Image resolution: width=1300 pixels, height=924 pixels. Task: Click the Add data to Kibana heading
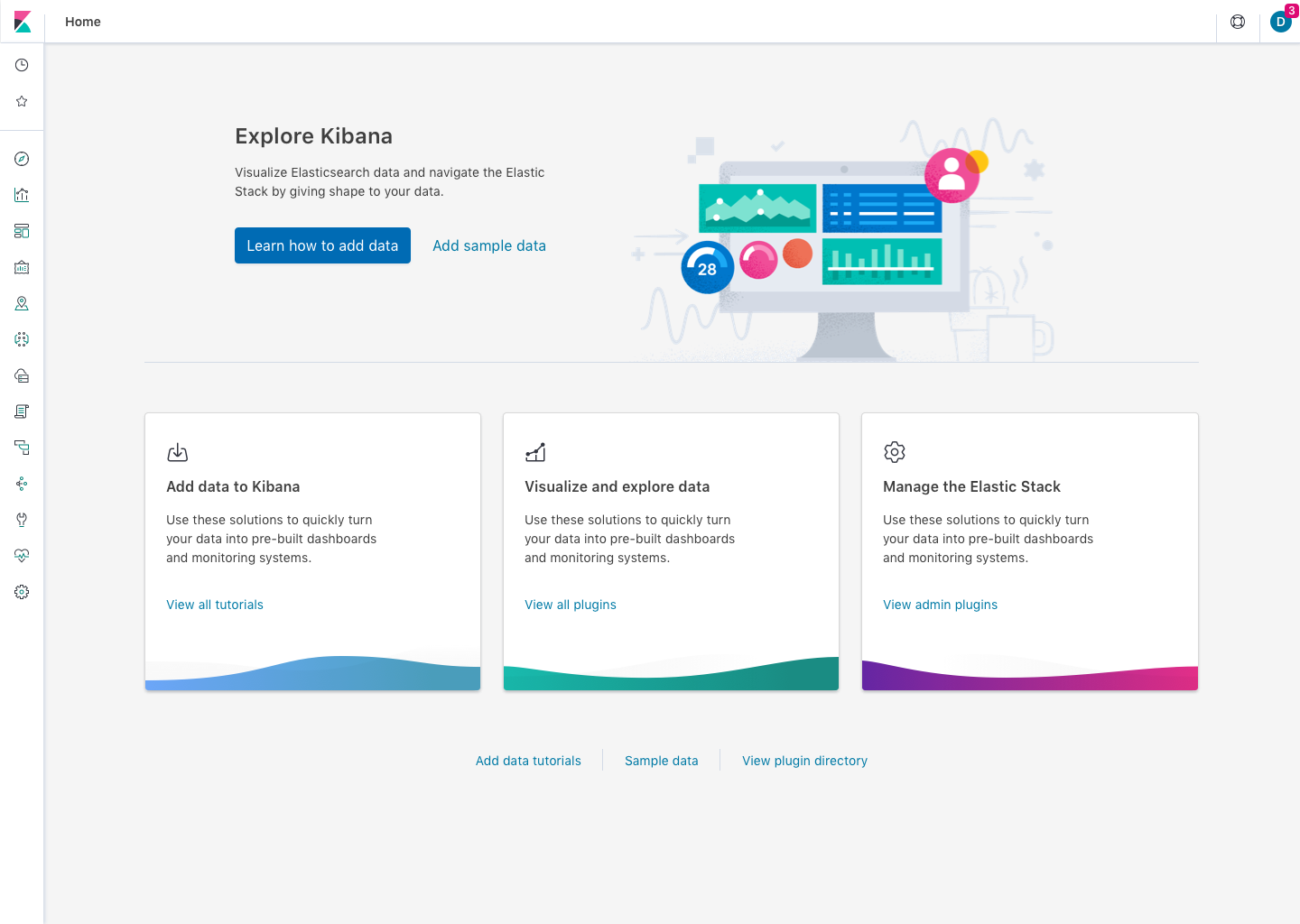tap(233, 486)
